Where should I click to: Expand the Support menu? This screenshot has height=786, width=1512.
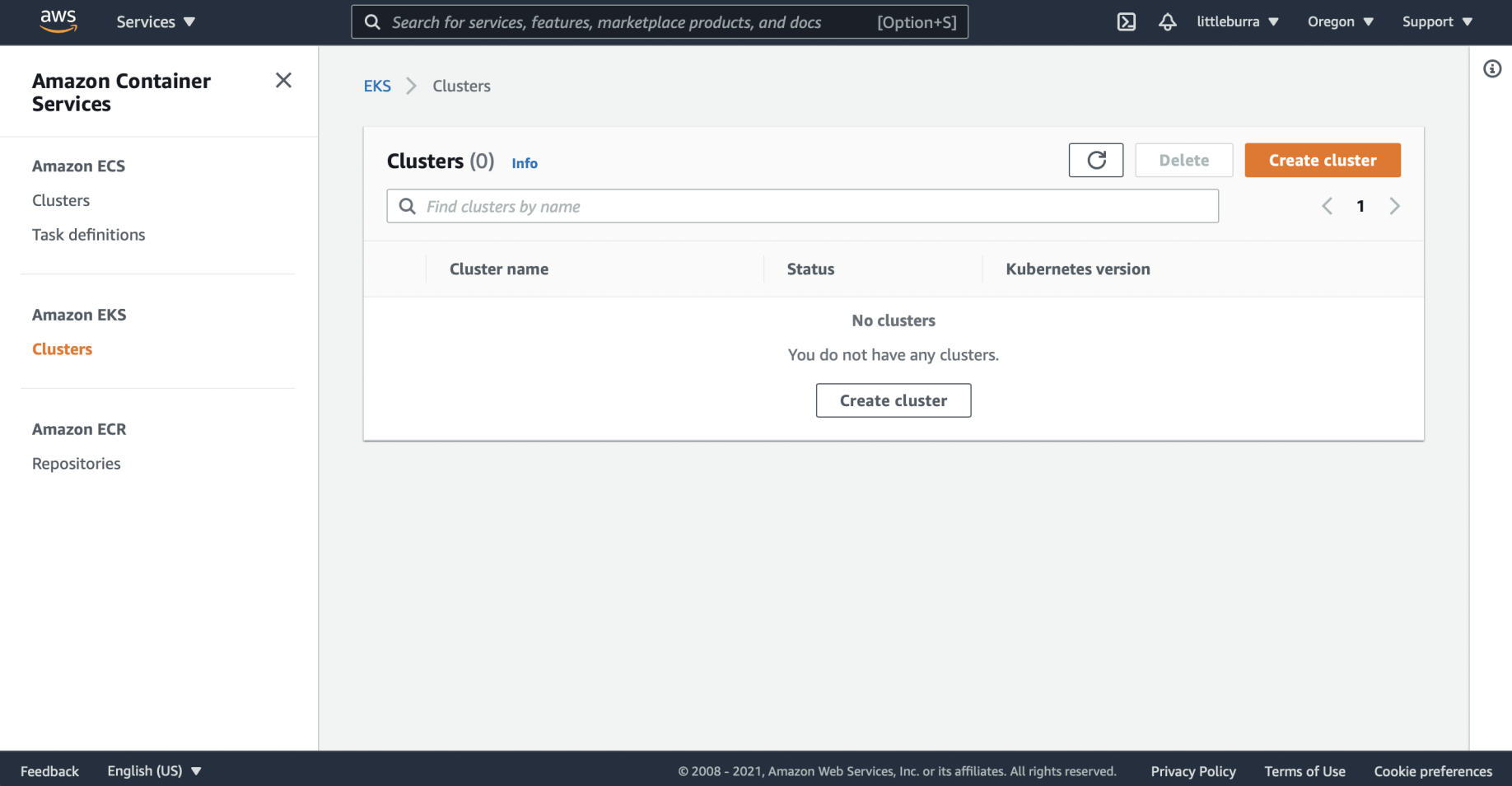point(1436,22)
